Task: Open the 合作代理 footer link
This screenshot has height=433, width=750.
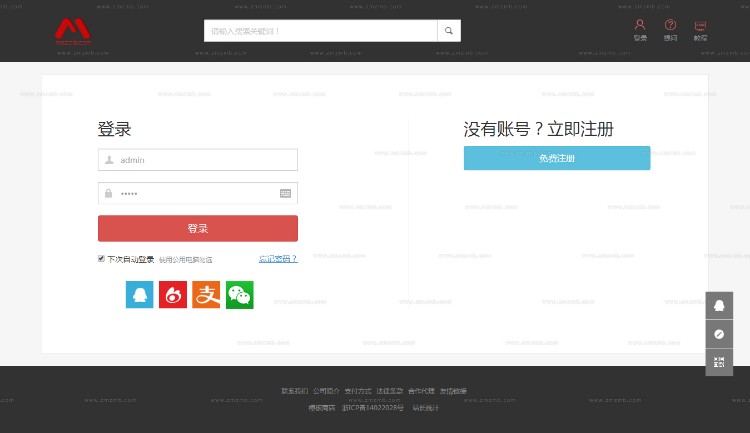Action: coord(421,391)
